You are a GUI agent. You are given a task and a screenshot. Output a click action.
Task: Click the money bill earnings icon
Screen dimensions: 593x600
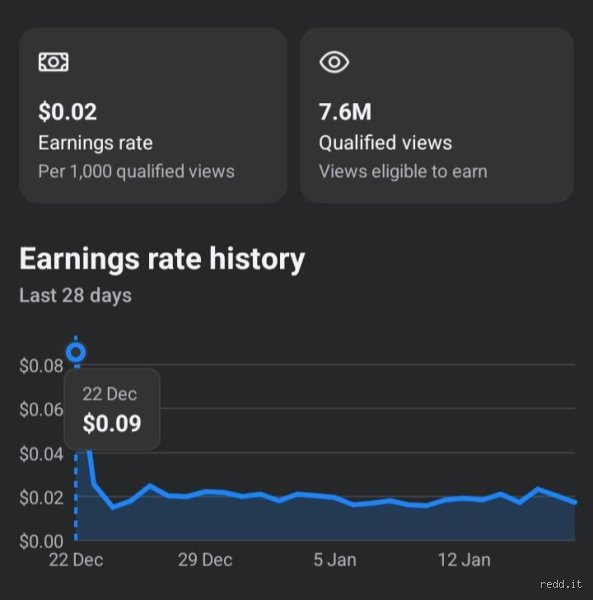[54, 62]
